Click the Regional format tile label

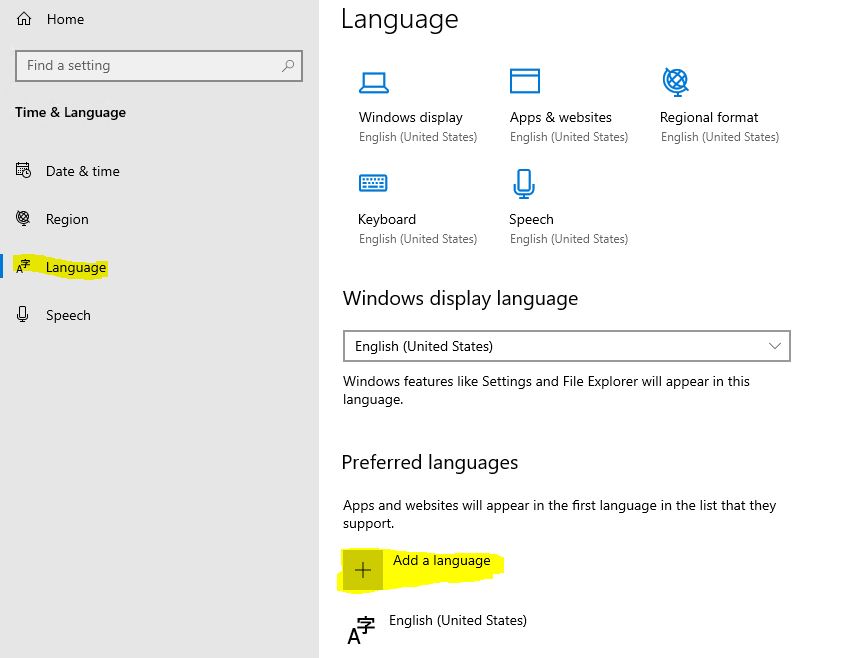tap(709, 118)
